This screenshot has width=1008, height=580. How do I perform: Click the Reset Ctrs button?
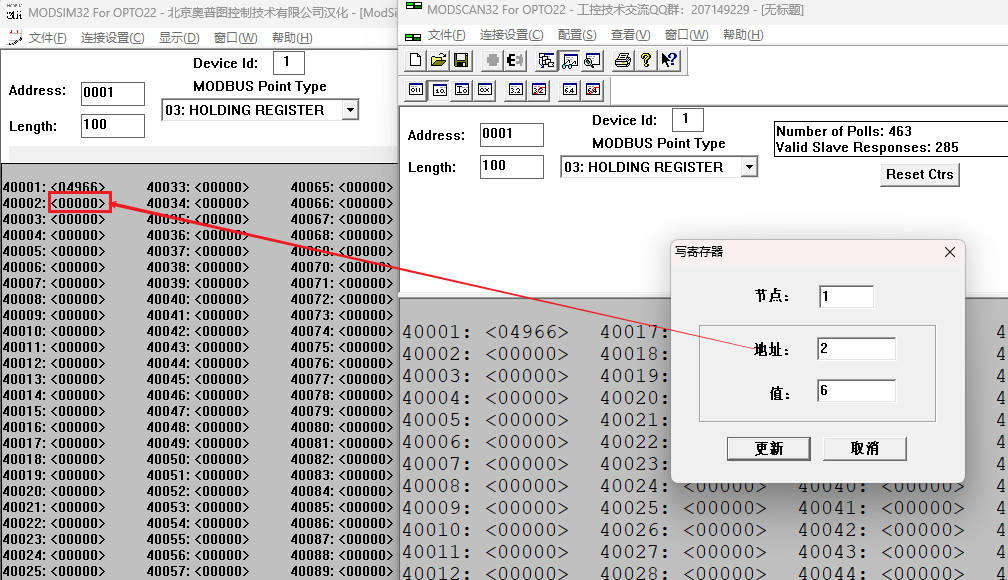[x=919, y=174]
